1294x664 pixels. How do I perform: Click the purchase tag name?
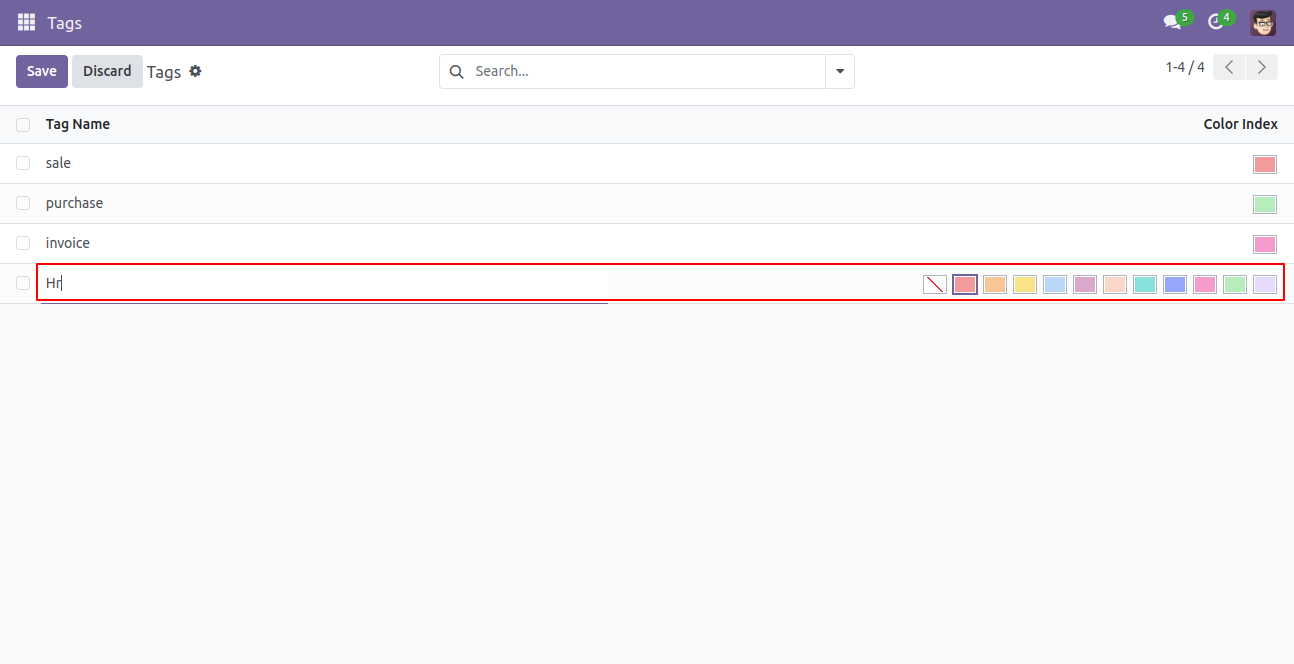point(74,203)
